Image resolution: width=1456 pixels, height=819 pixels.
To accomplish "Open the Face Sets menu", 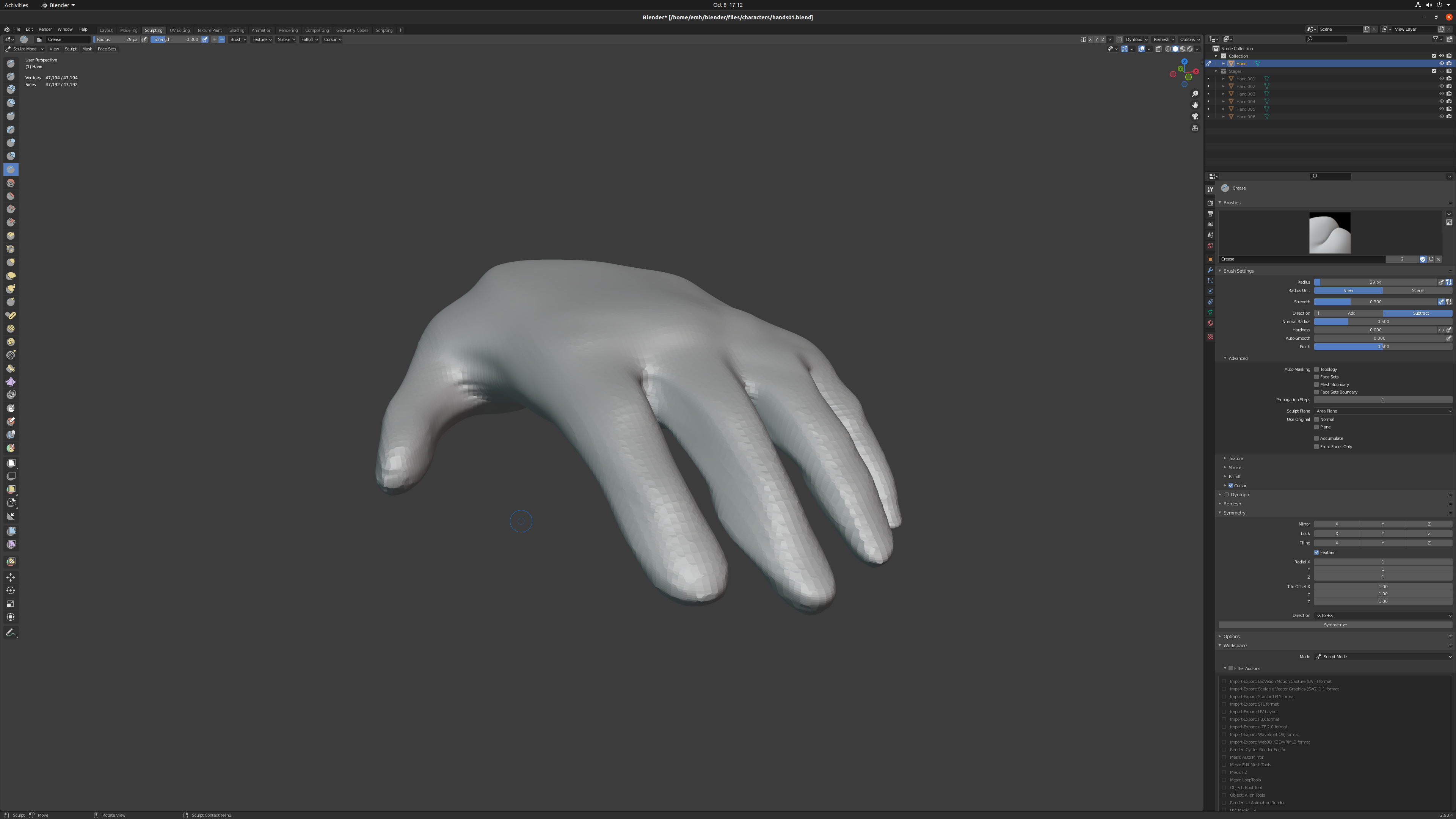I will click(x=107, y=49).
